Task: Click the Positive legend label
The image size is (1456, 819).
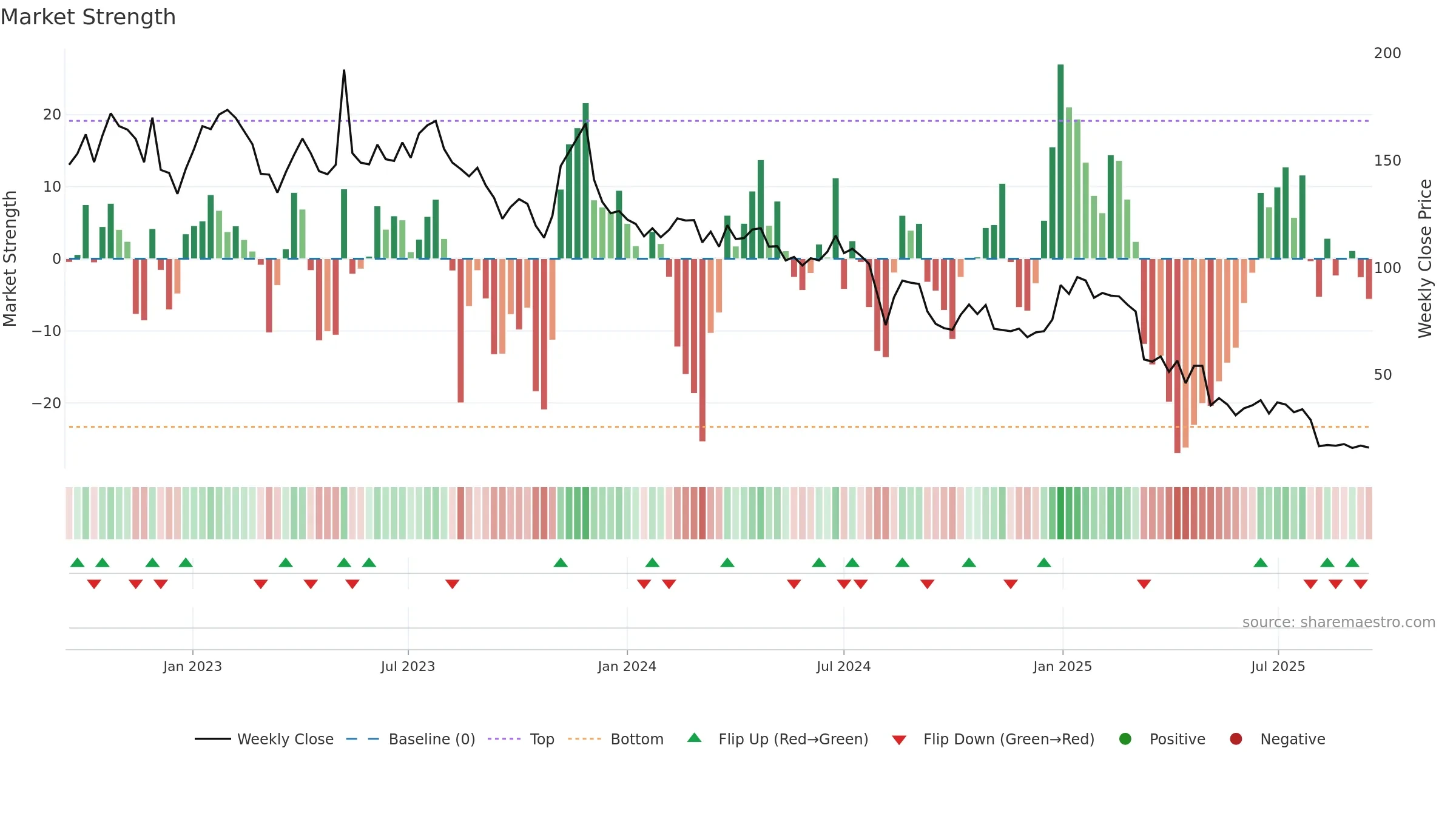Action: point(1178,739)
